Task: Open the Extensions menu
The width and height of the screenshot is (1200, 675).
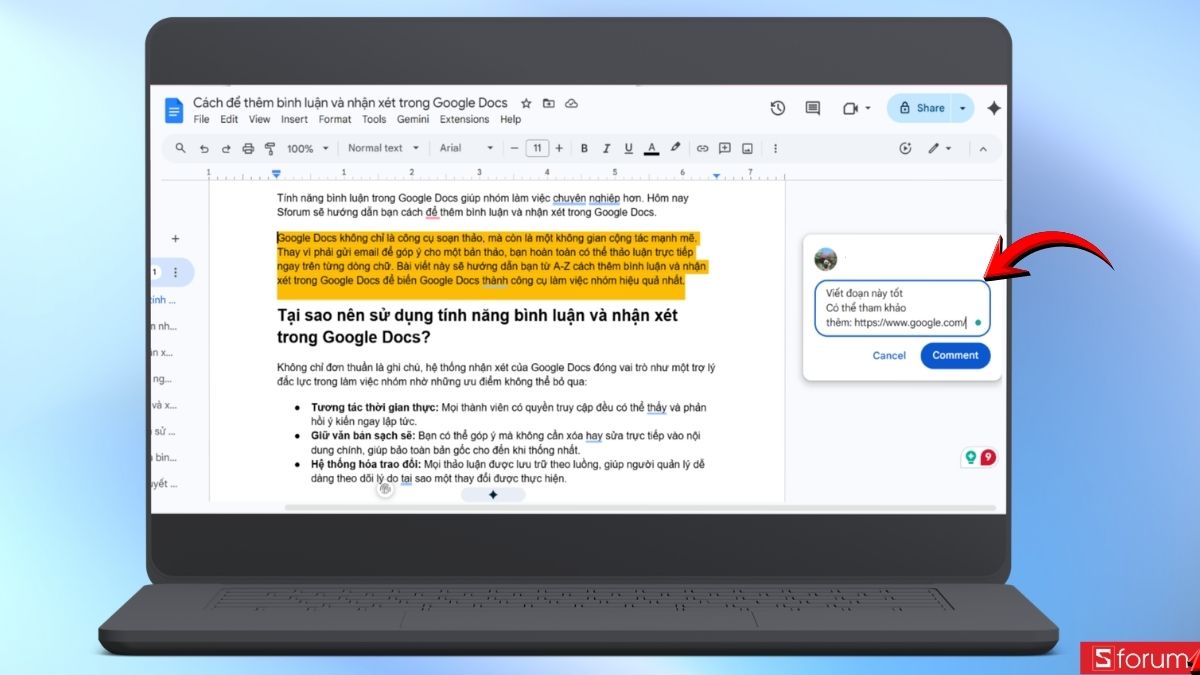Action: tap(465, 119)
